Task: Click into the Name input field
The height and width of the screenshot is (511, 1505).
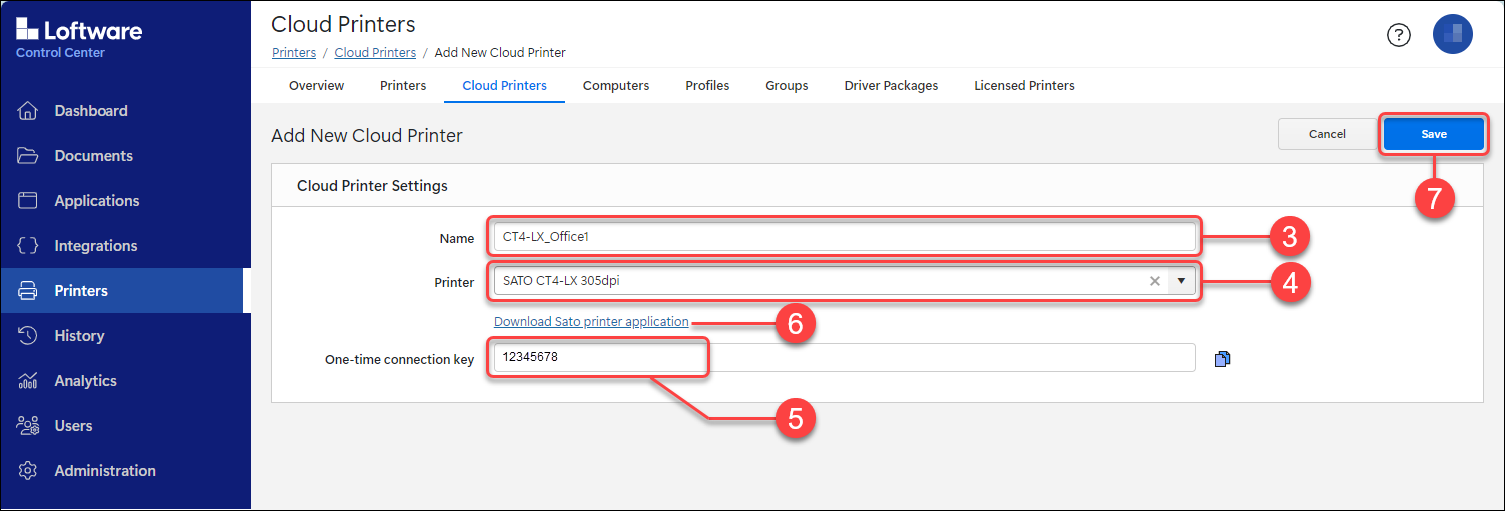Action: [x=844, y=237]
